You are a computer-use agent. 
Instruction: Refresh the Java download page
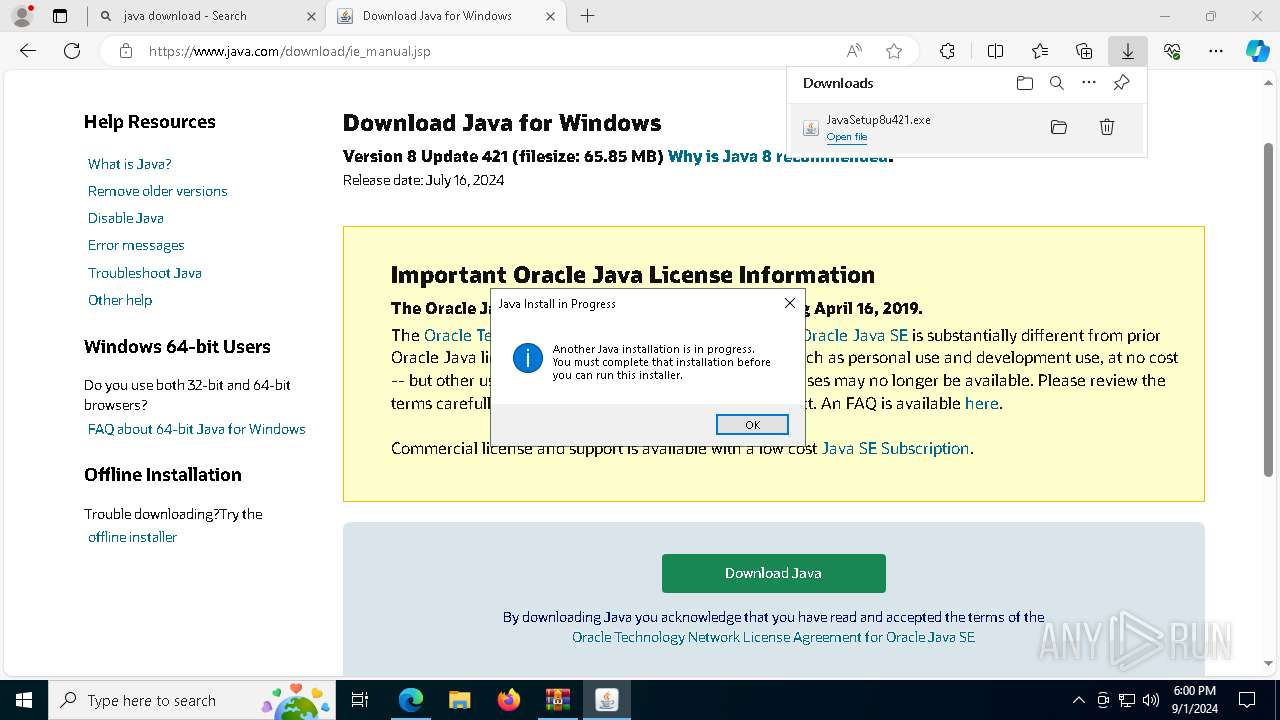click(x=72, y=51)
